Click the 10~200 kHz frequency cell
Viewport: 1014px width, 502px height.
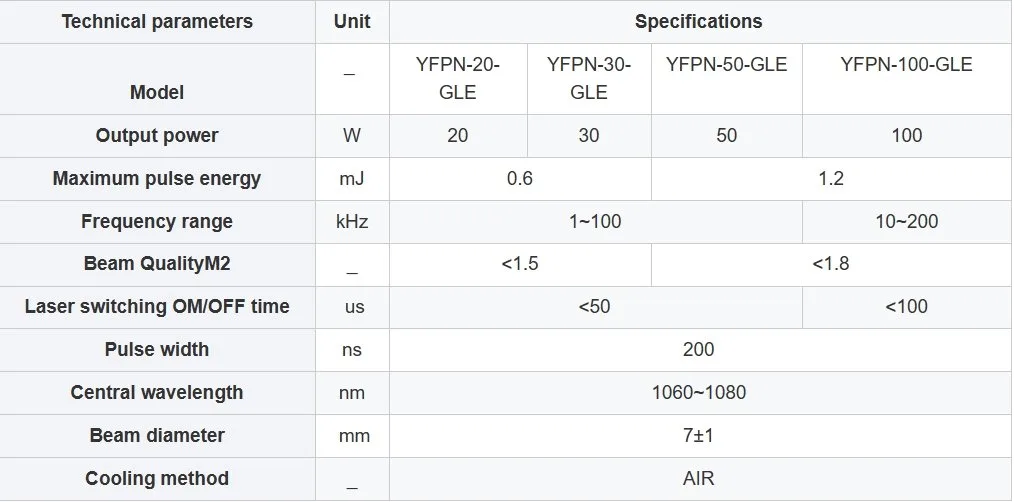907,222
